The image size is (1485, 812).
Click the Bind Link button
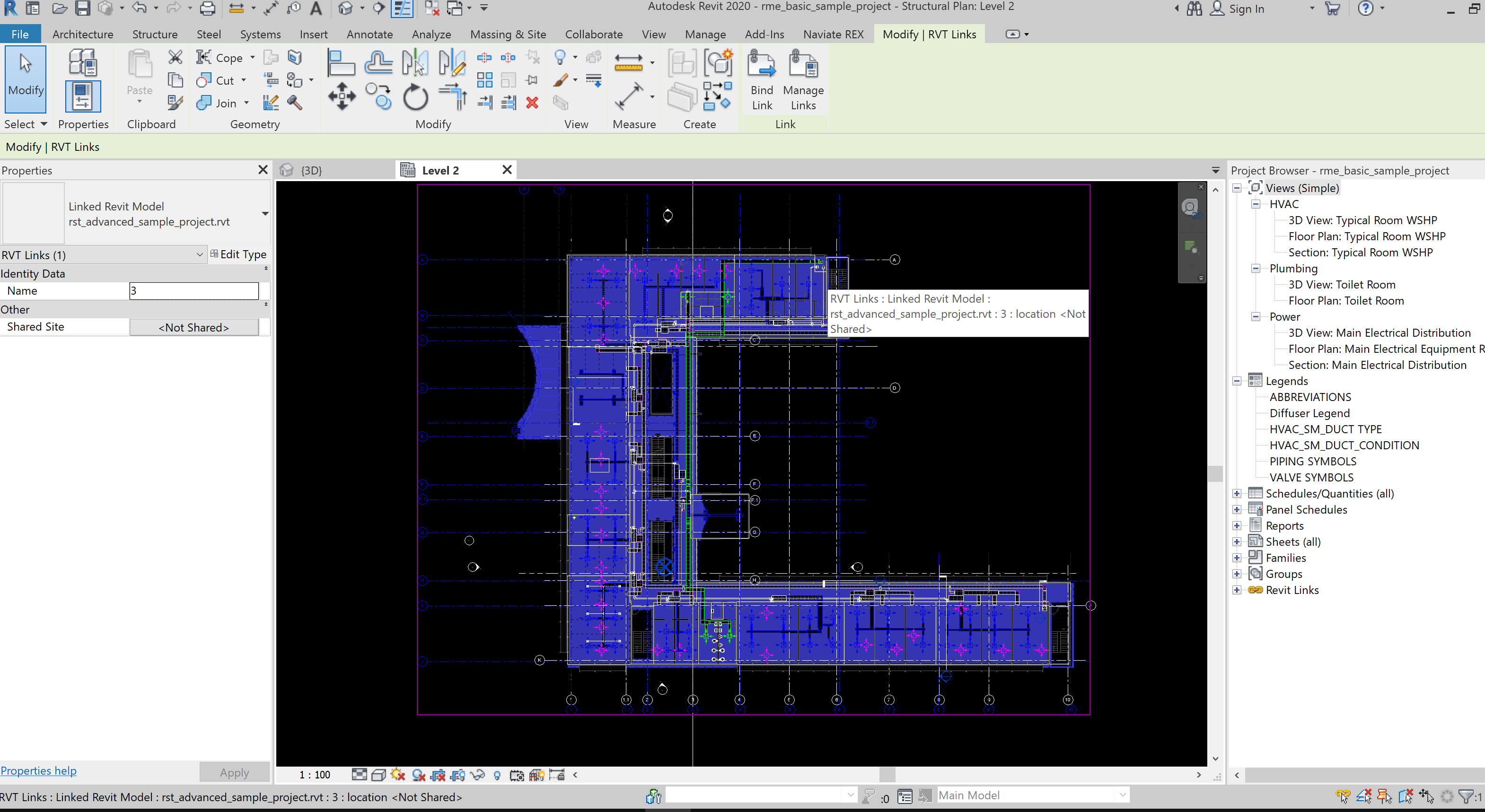[x=762, y=80]
